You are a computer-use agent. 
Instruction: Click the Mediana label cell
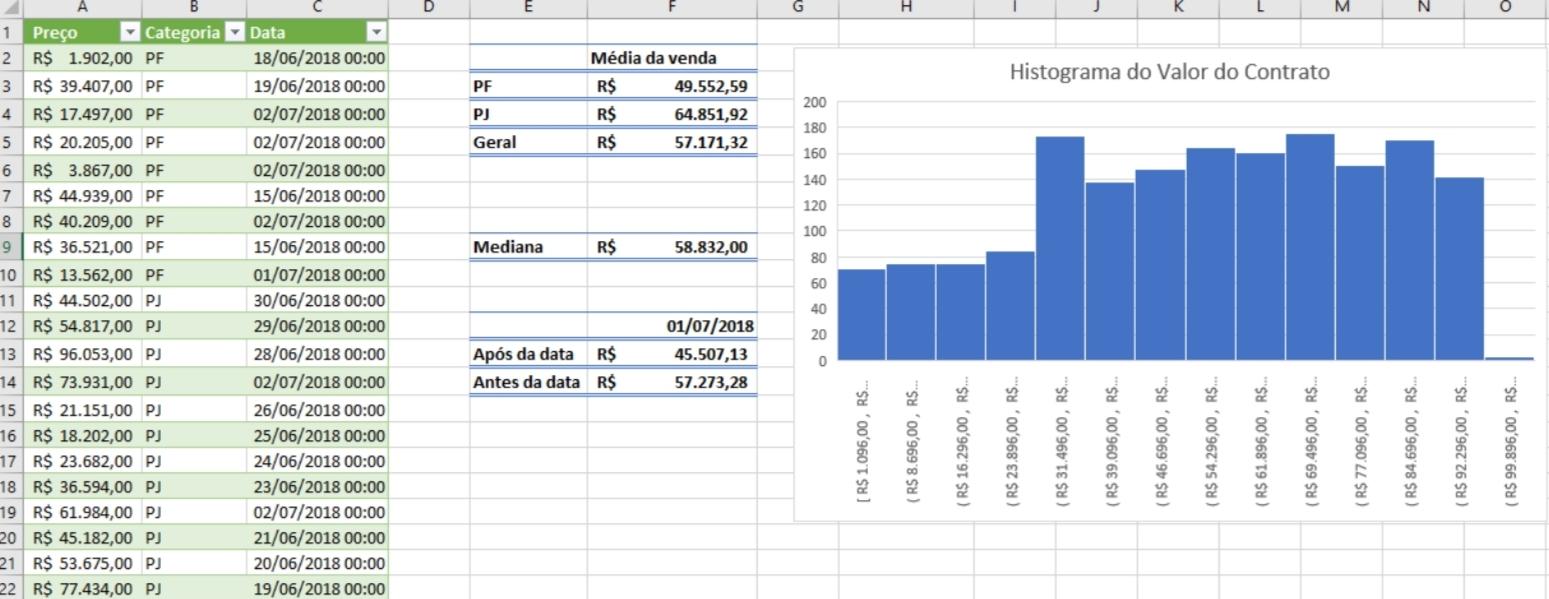point(528,246)
